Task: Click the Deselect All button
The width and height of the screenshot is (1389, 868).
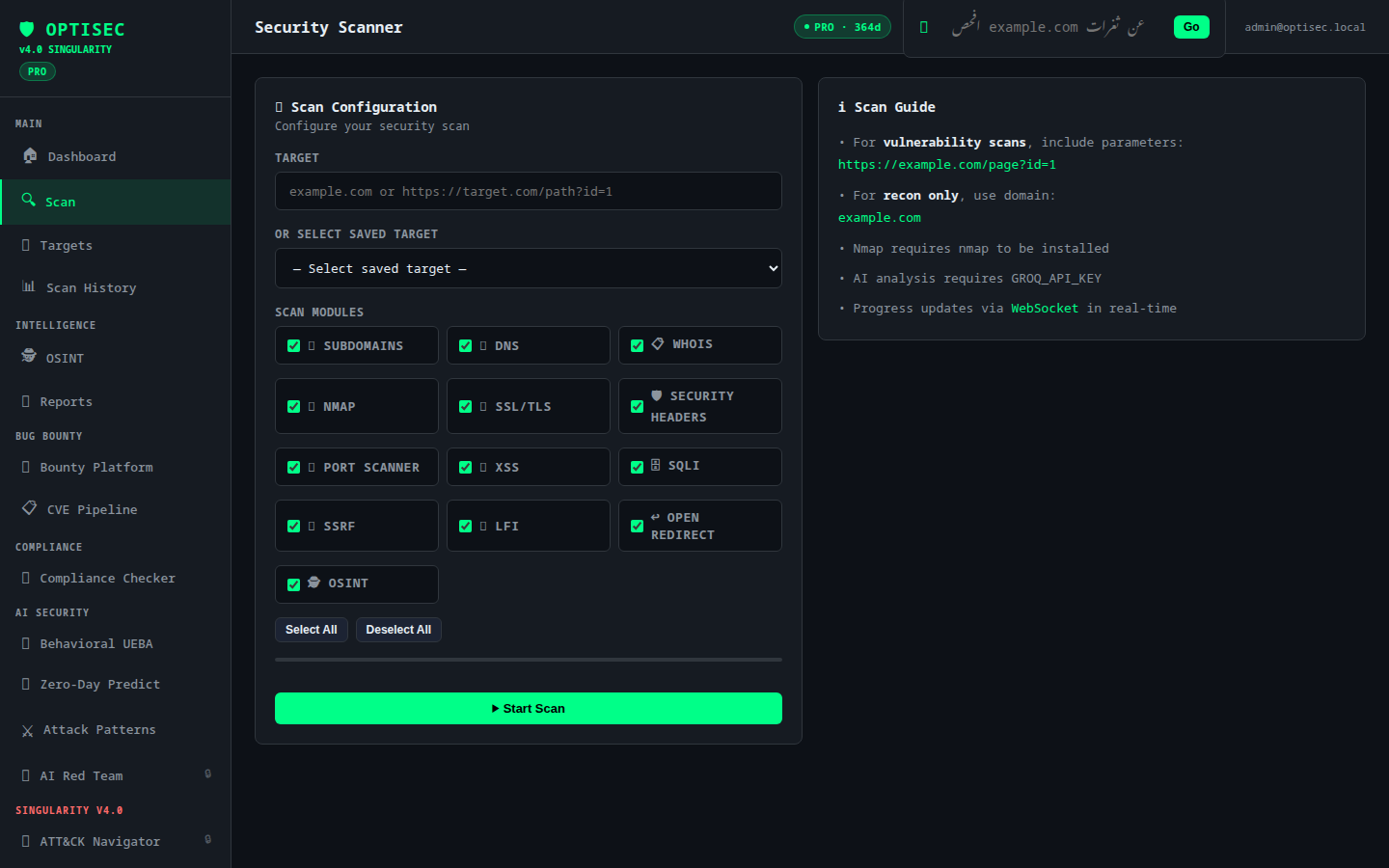Action: pyautogui.click(x=398, y=630)
